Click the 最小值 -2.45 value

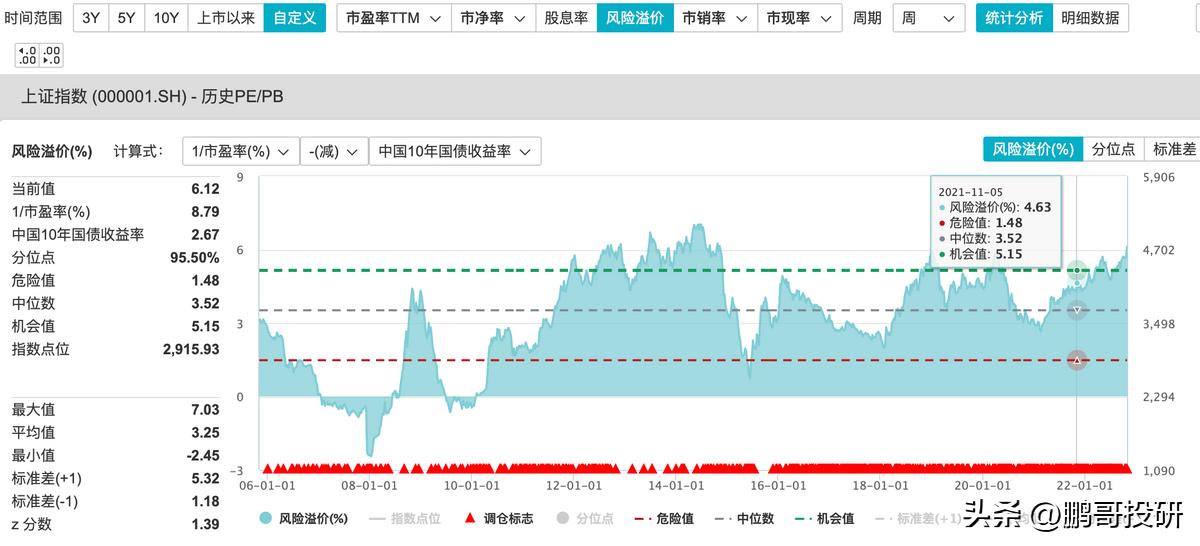pyautogui.click(x=203, y=456)
